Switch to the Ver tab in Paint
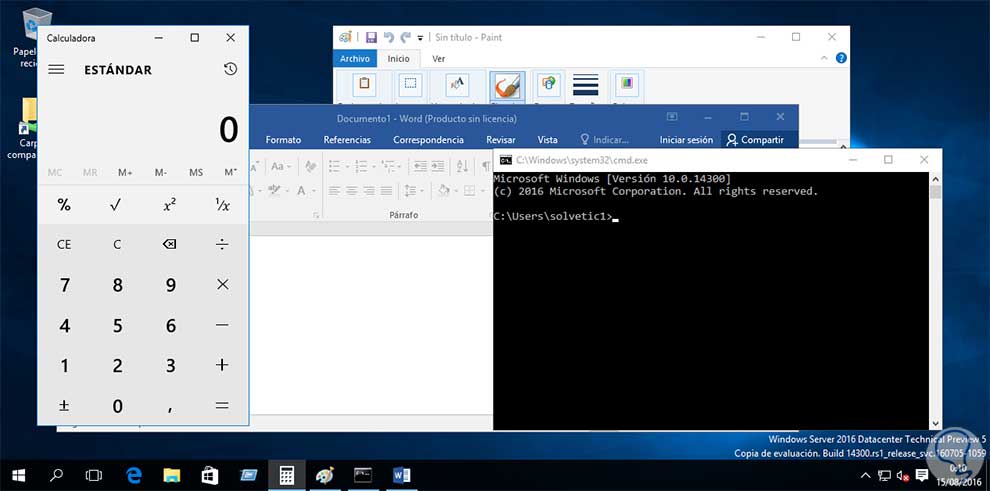The height and width of the screenshot is (491, 990). point(438,59)
